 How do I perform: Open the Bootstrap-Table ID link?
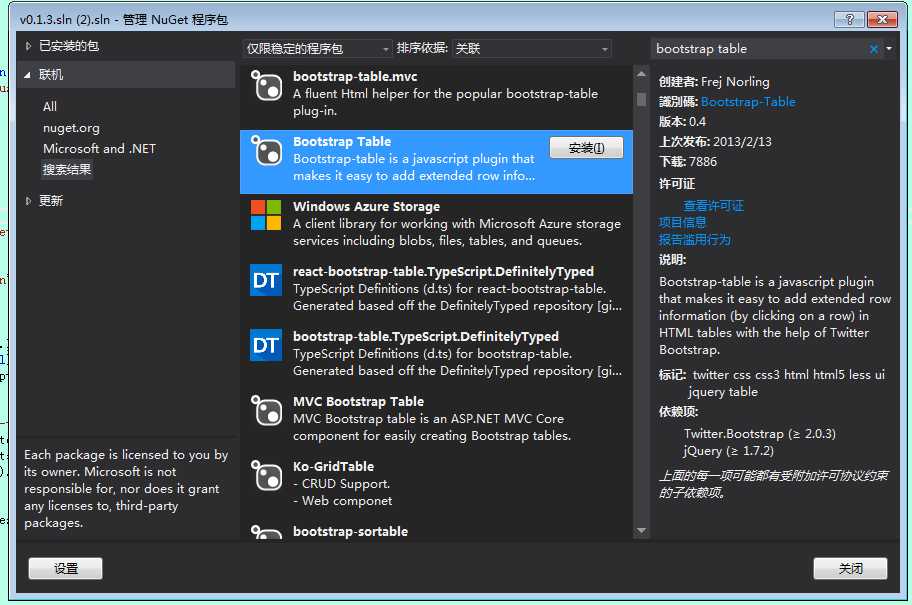pyautogui.click(x=748, y=102)
